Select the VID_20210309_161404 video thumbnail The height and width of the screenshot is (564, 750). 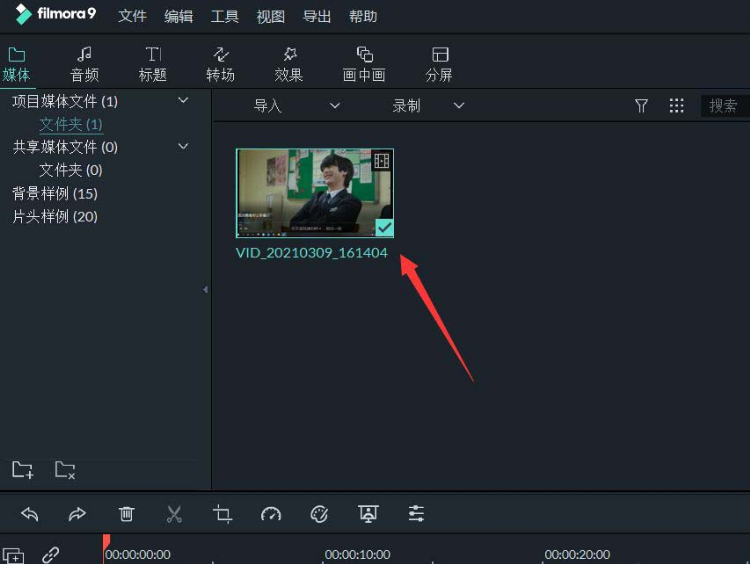tap(315, 193)
